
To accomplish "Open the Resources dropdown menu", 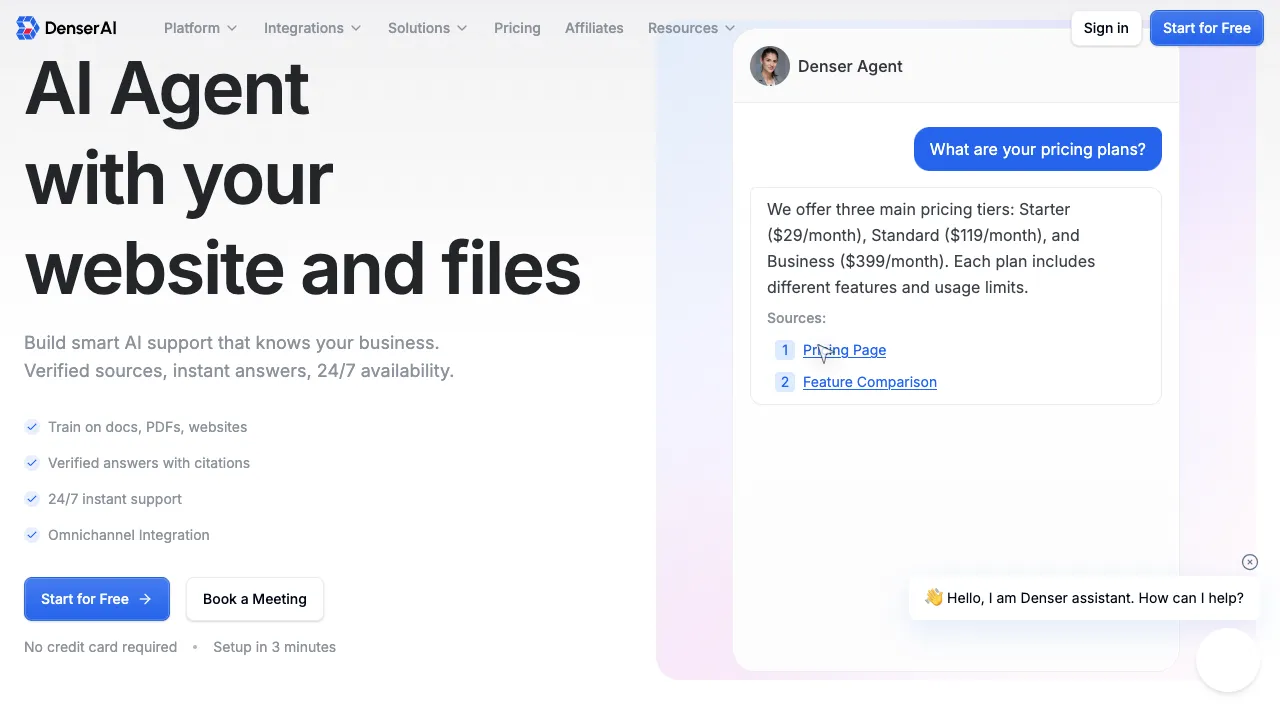I will coord(691,28).
